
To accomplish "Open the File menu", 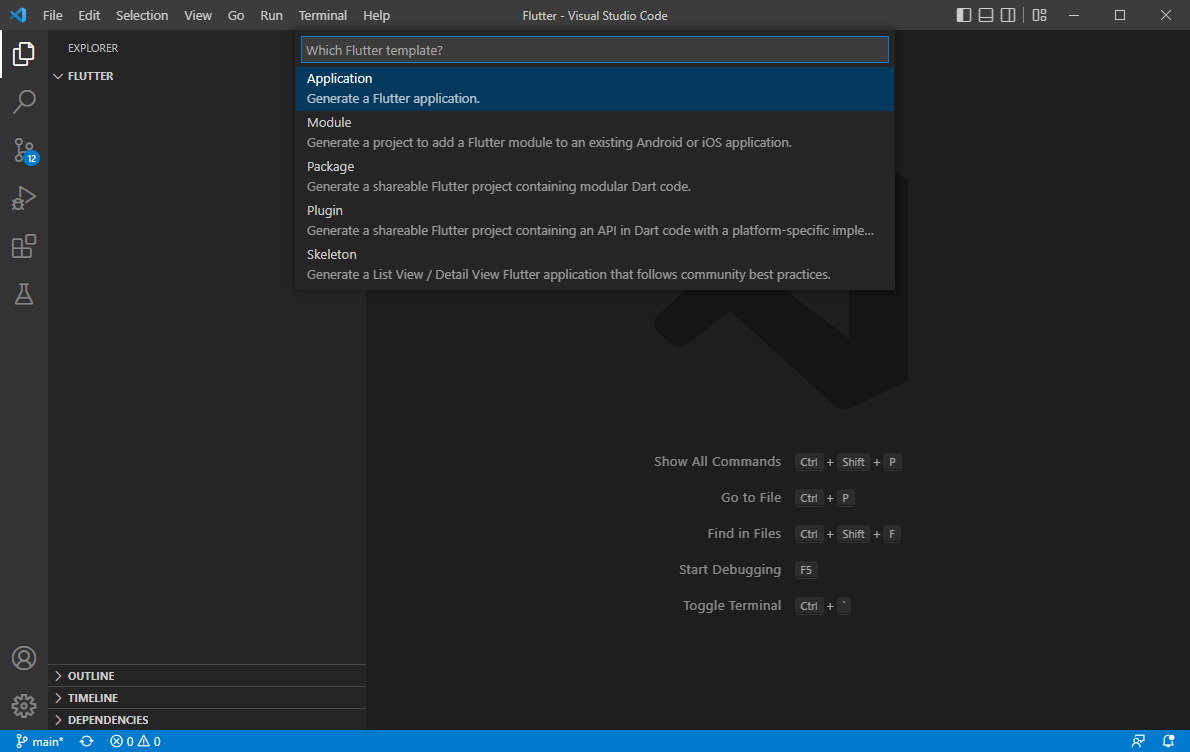I will 52,15.
